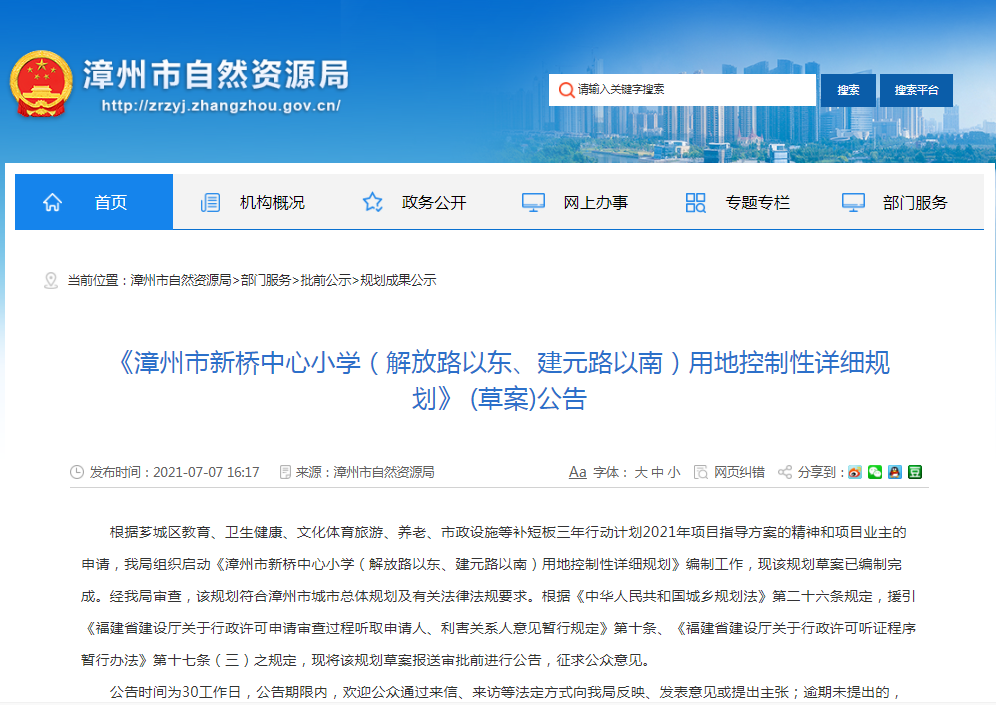Click the home icon in navigation bar
Image resolution: width=996 pixels, height=705 pixels.
[53, 202]
